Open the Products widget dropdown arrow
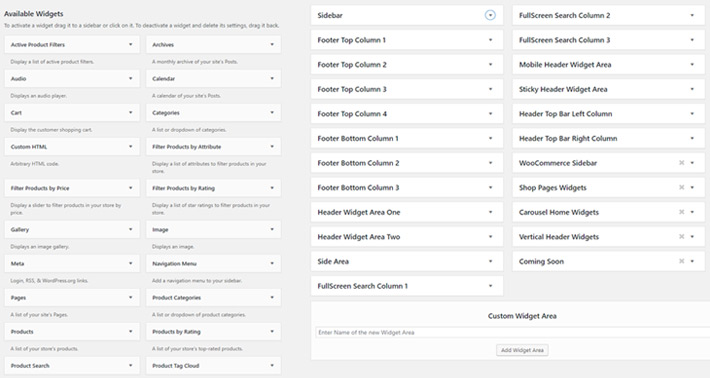The image size is (710, 378). (130, 331)
